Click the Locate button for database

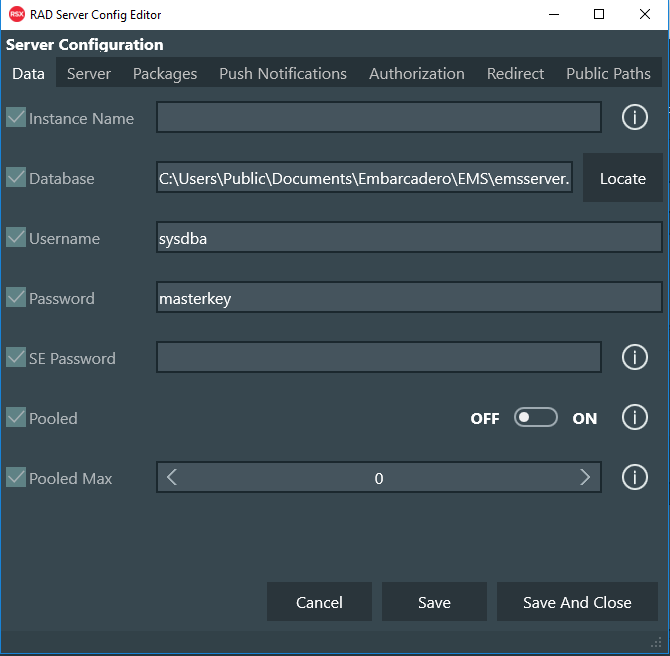coord(623,178)
